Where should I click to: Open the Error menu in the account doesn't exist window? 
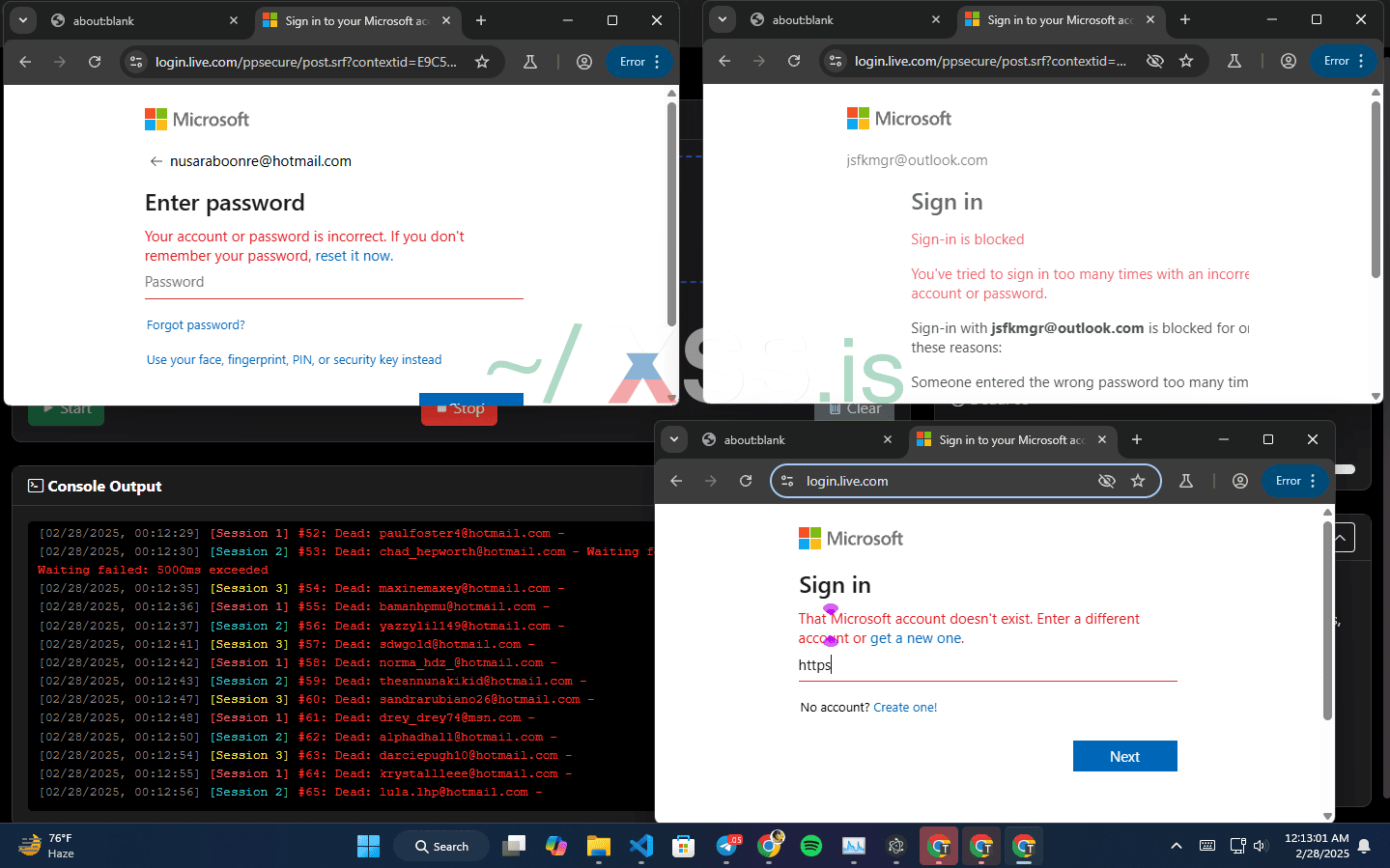1296,481
